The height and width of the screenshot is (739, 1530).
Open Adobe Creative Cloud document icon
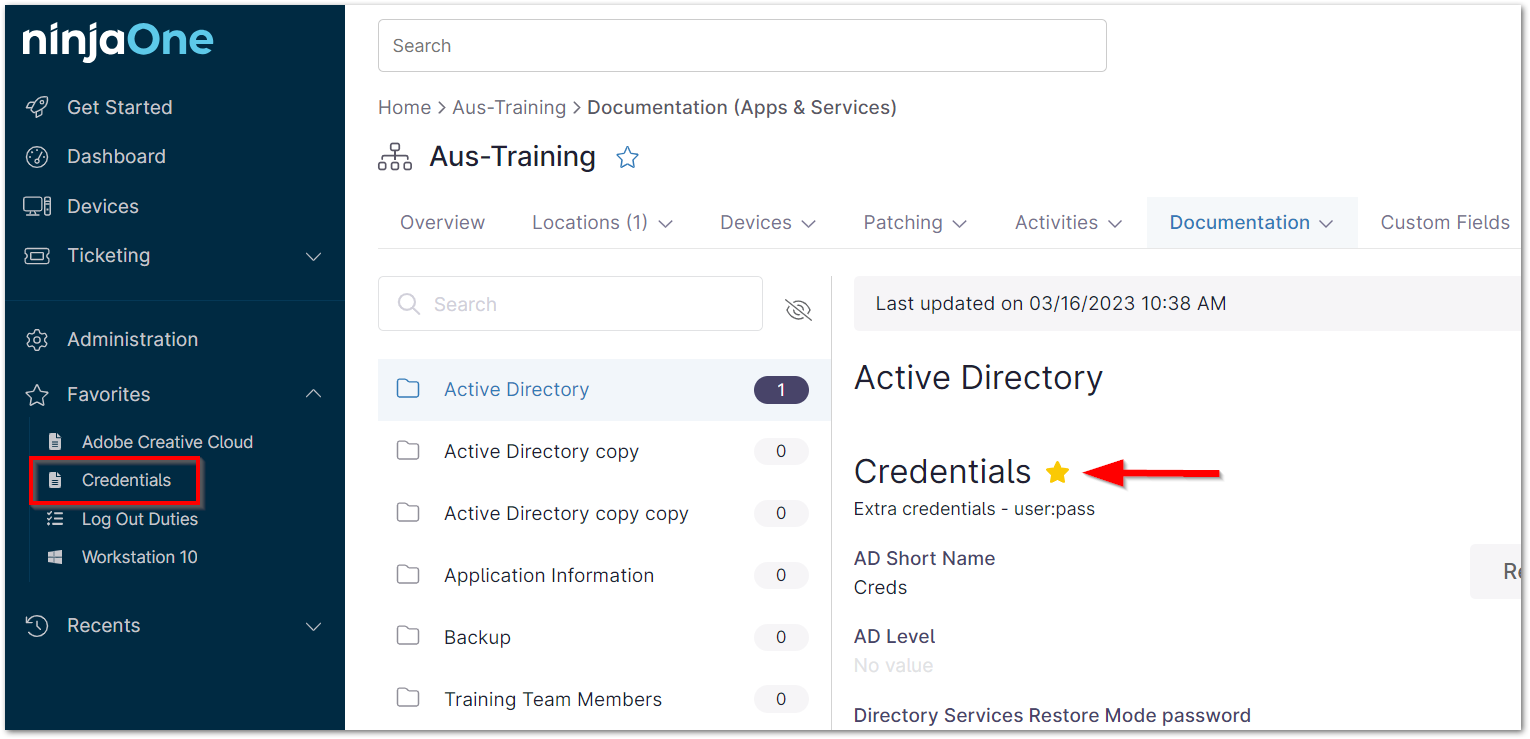[x=56, y=442]
